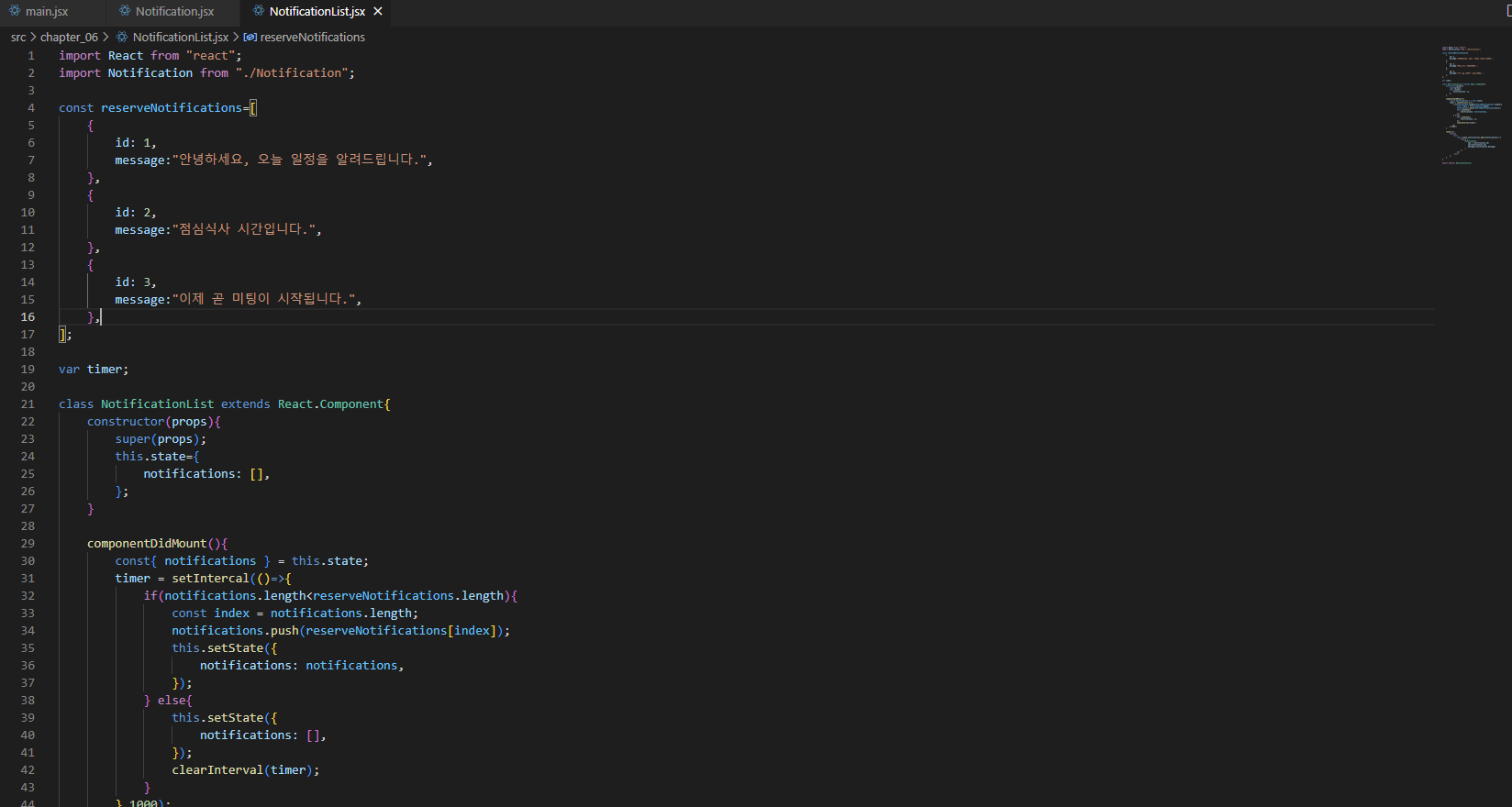Click line number 21 in the gutter
This screenshot has height=807, width=1512.
[x=28, y=404]
